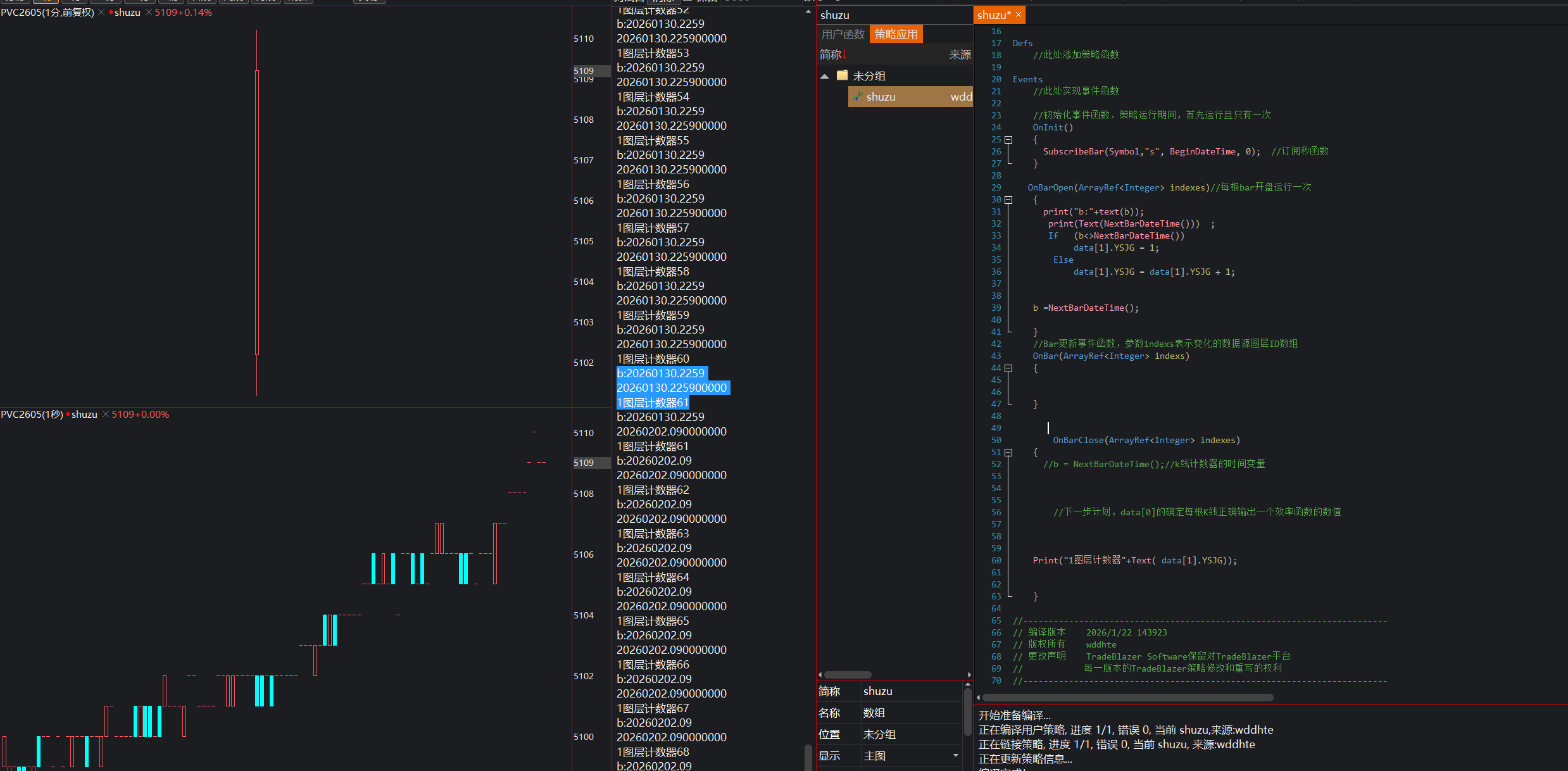1568x771 pixels.
Task: Click red sort arrow next to 简称
Action: click(844, 54)
